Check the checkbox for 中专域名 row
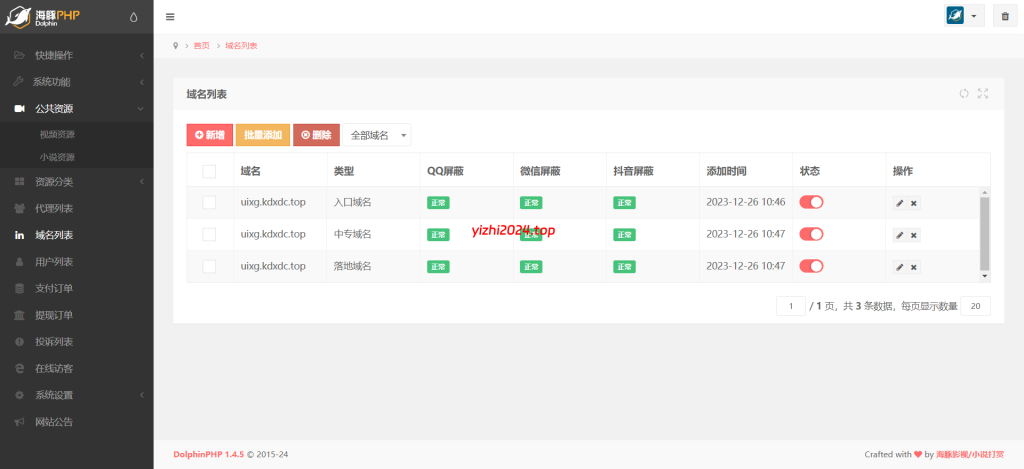The height and width of the screenshot is (469, 1024). click(209, 234)
